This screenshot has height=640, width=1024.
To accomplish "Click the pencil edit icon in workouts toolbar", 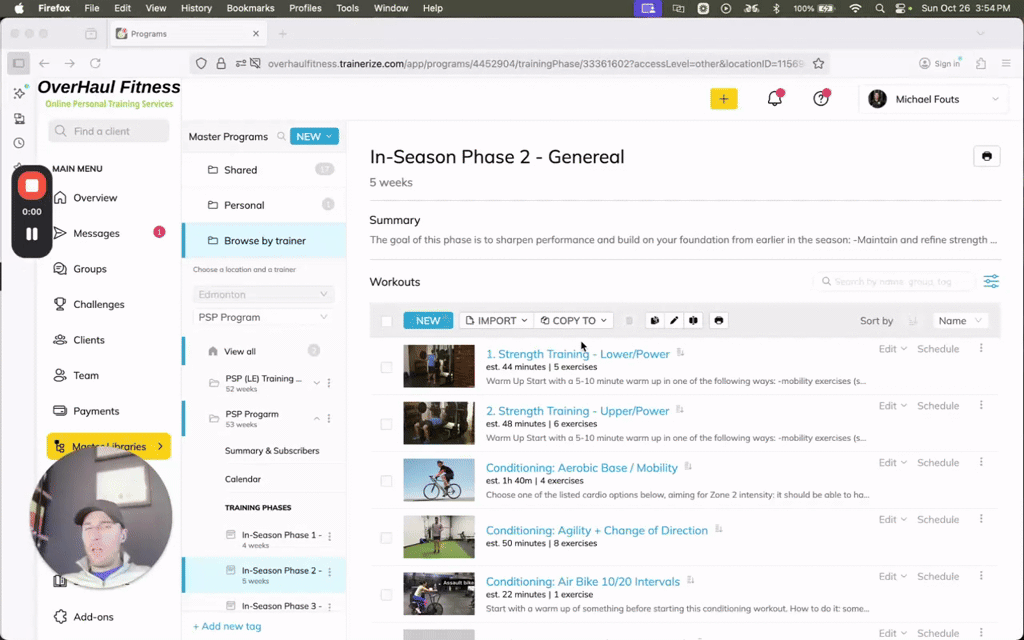I will pyautogui.click(x=674, y=321).
